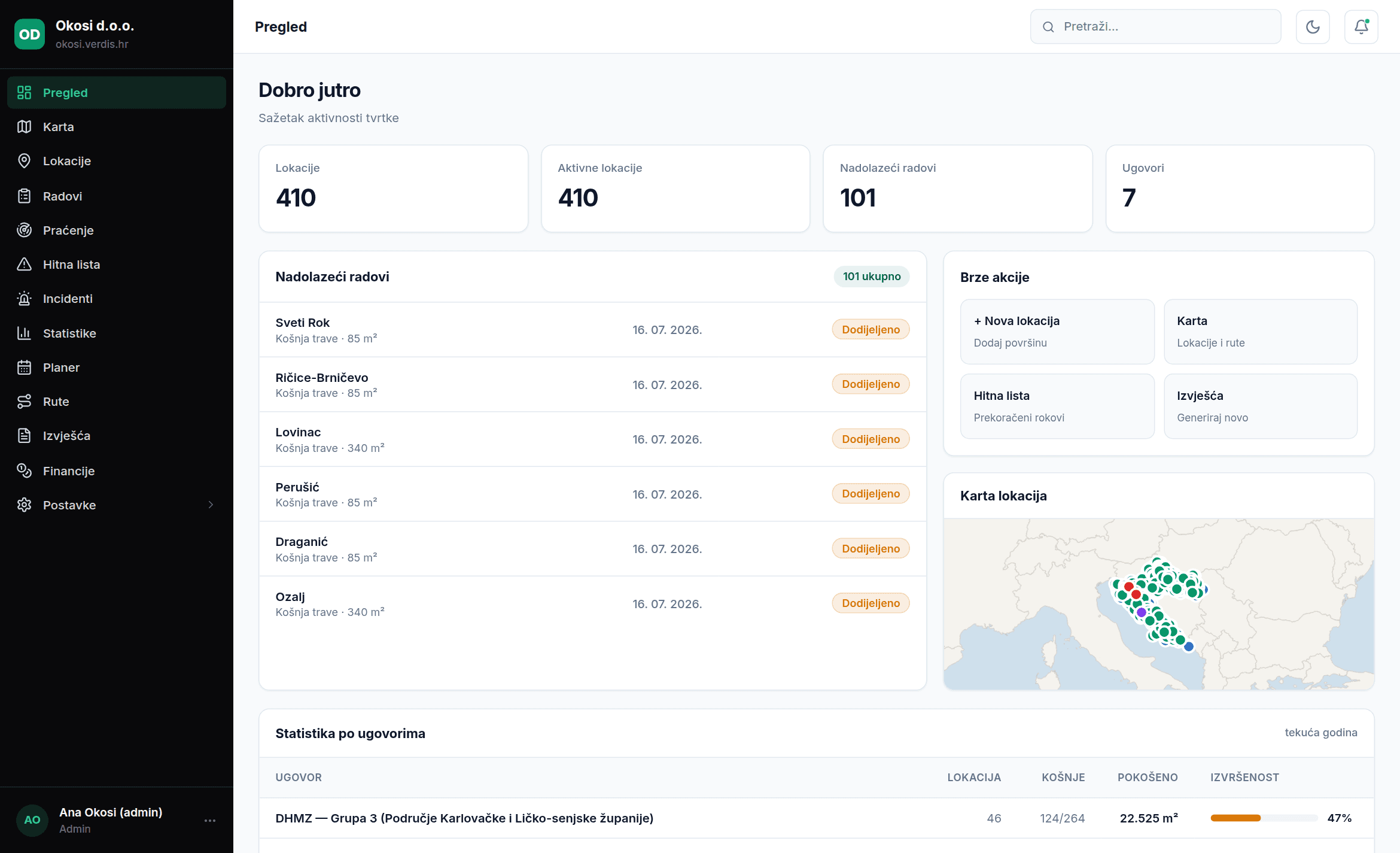Click the Pretraži search field
1400x853 pixels.
(x=1155, y=27)
